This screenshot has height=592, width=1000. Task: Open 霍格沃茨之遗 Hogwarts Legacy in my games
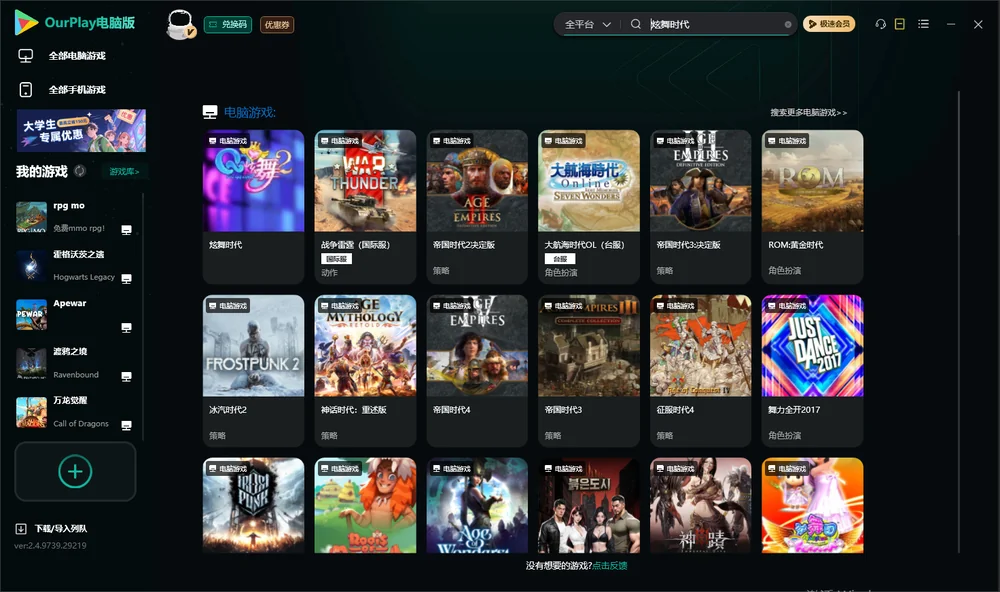[x=77, y=265]
